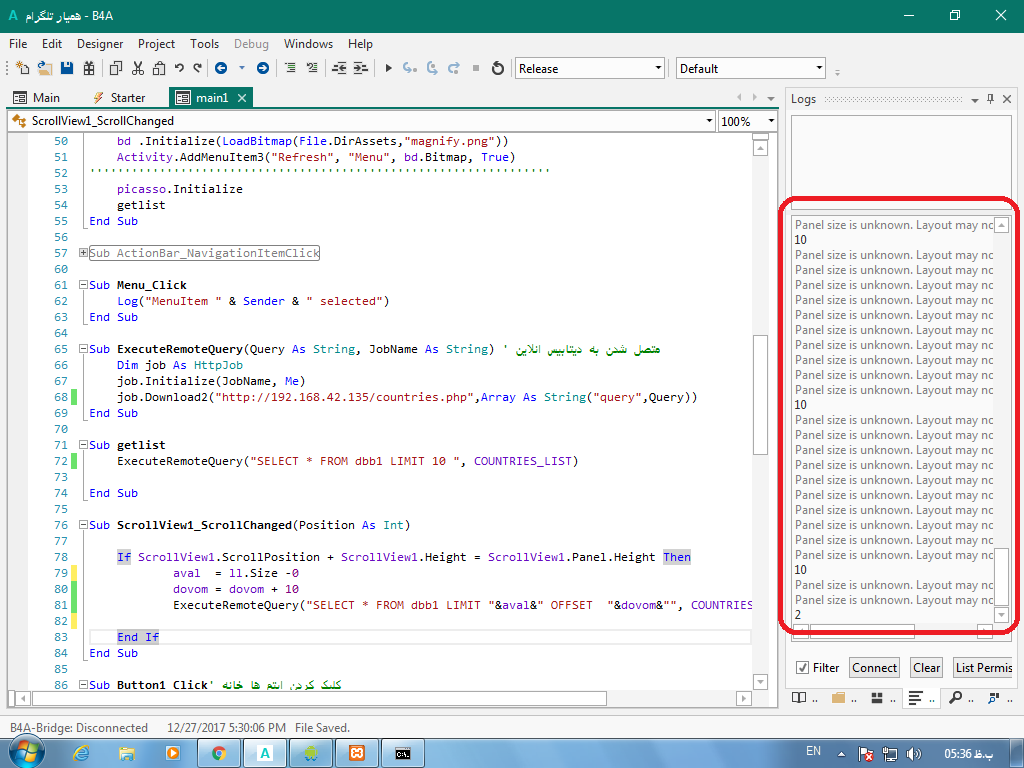Toggle the Filter checkbox in Logs
The image size is (1024, 768).
pyautogui.click(x=802, y=667)
